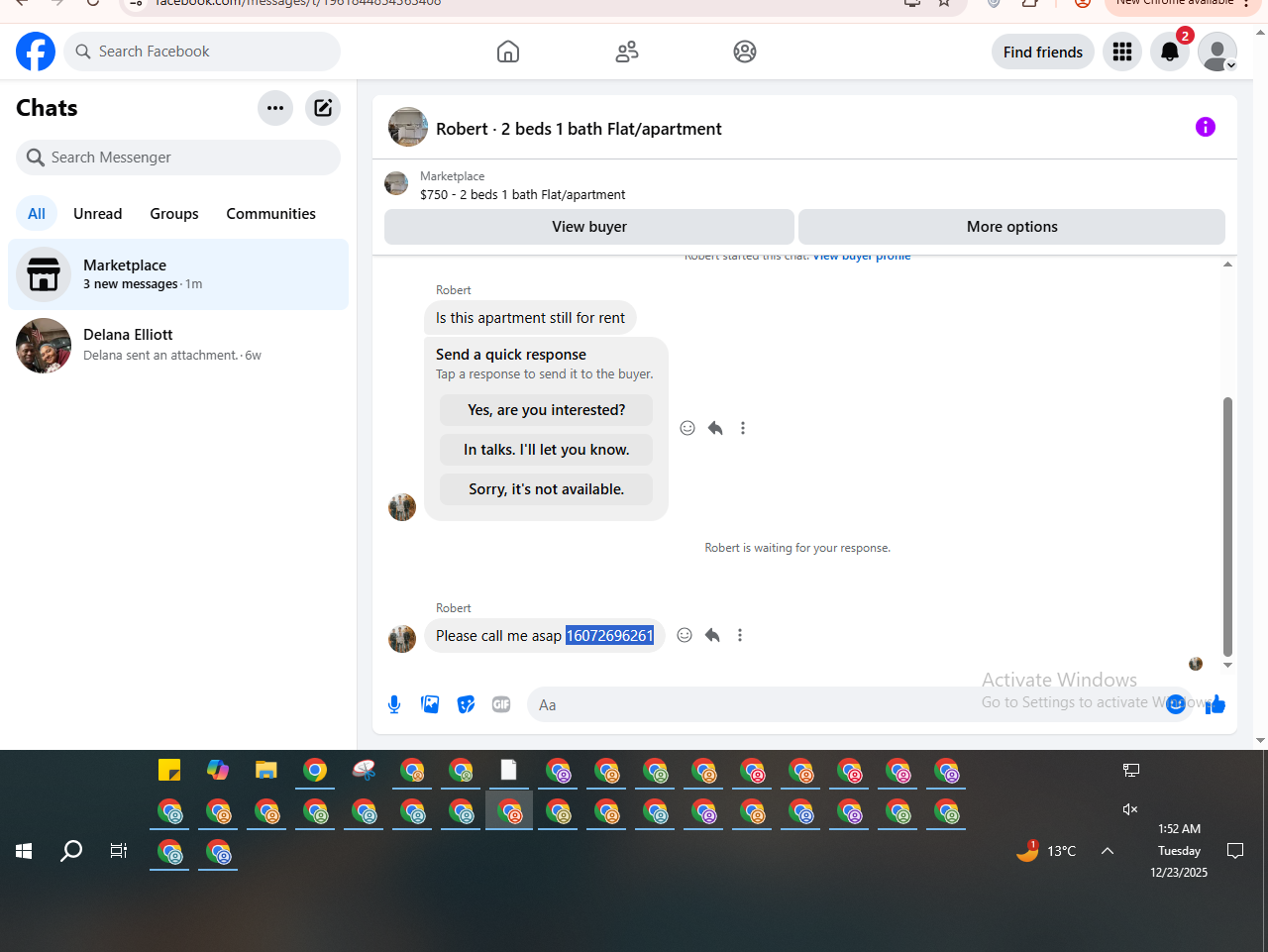Open Chats options three-dot menu
1268x952 pixels.
(x=275, y=108)
